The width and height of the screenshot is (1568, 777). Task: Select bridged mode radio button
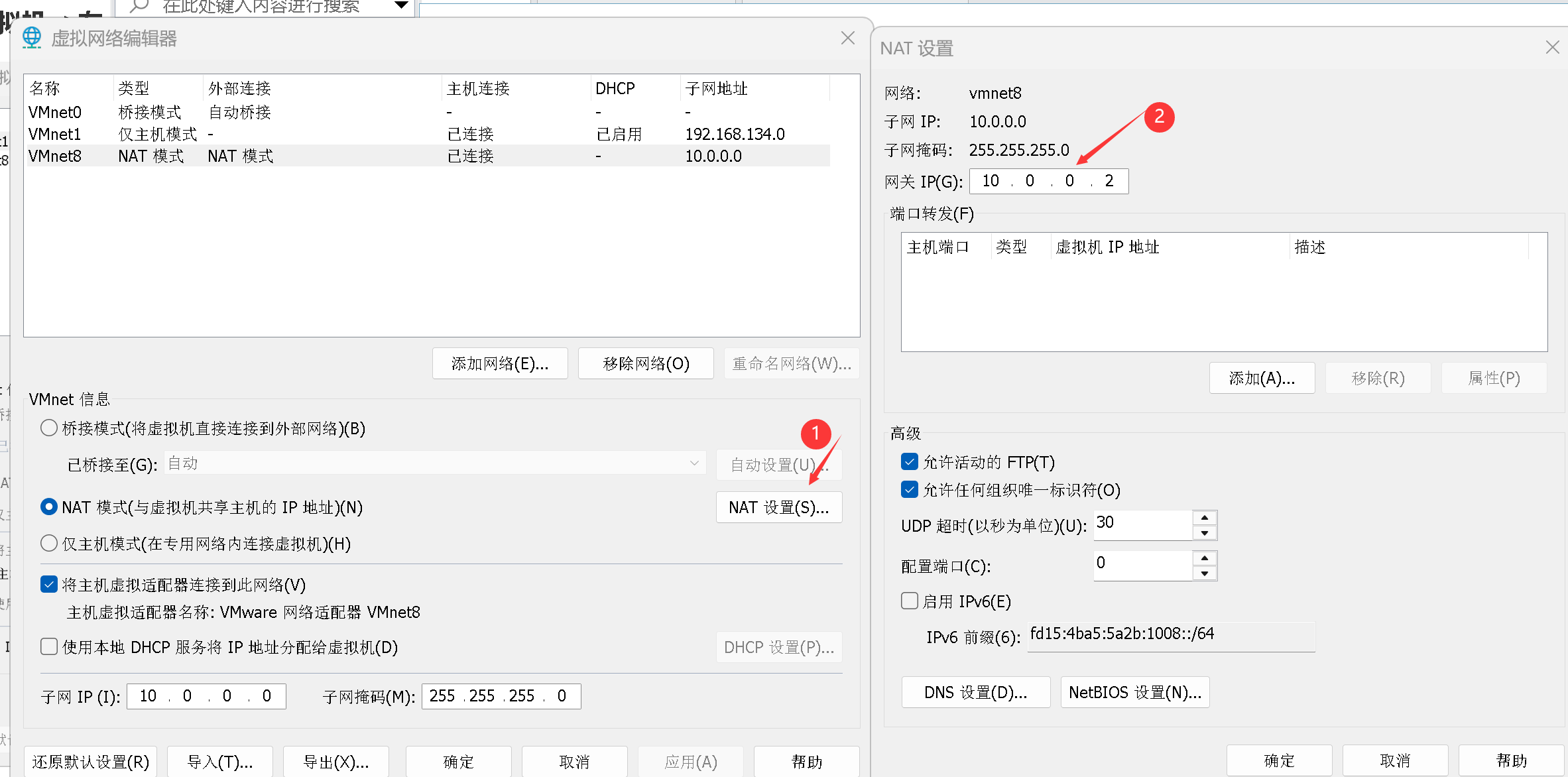[x=49, y=428]
